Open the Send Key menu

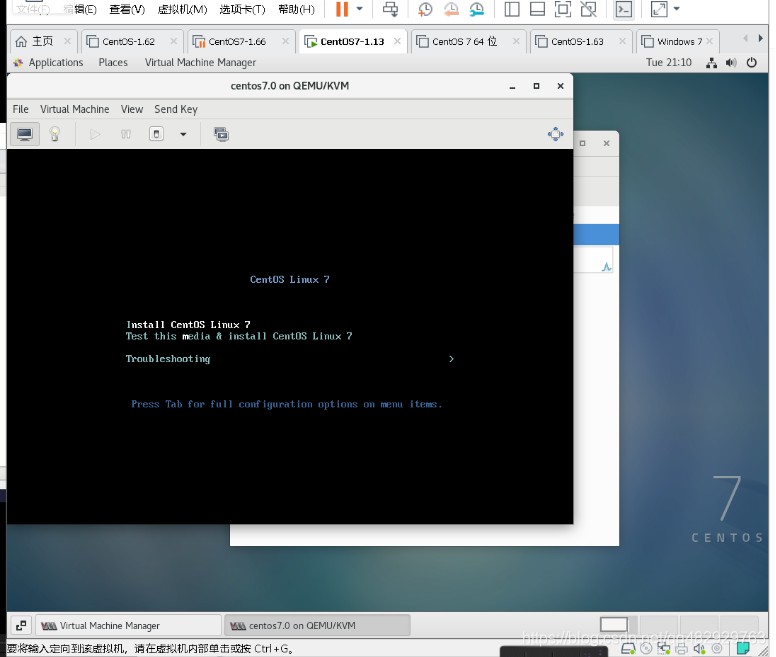point(176,109)
